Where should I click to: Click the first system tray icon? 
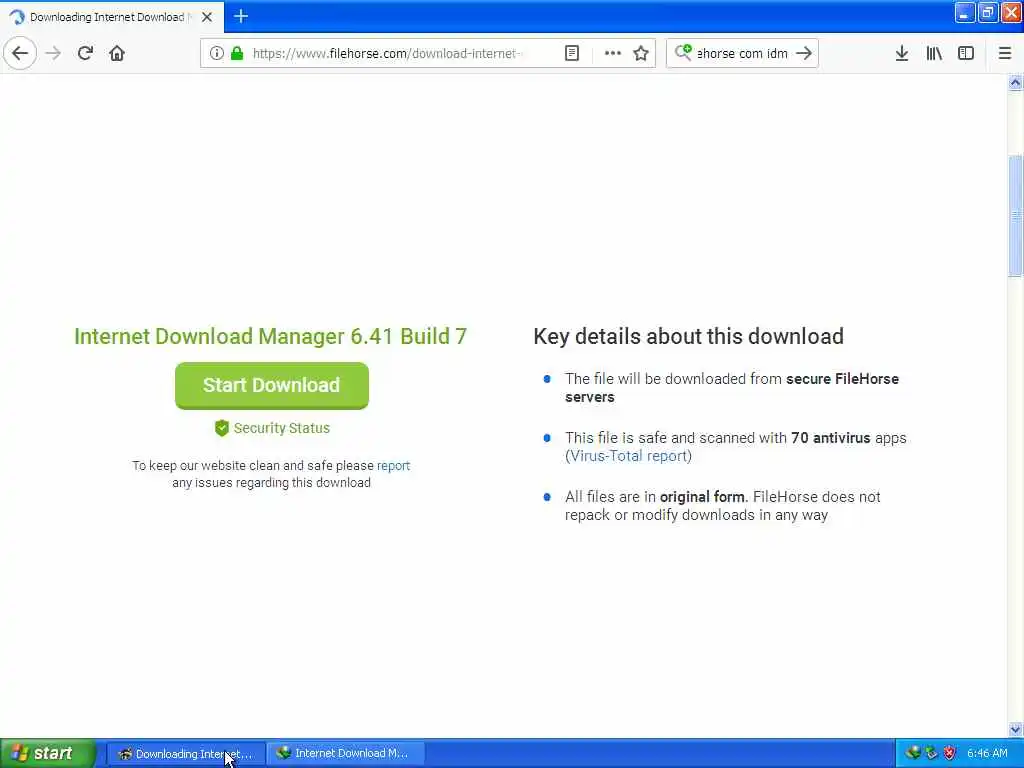tap(912, 753)
